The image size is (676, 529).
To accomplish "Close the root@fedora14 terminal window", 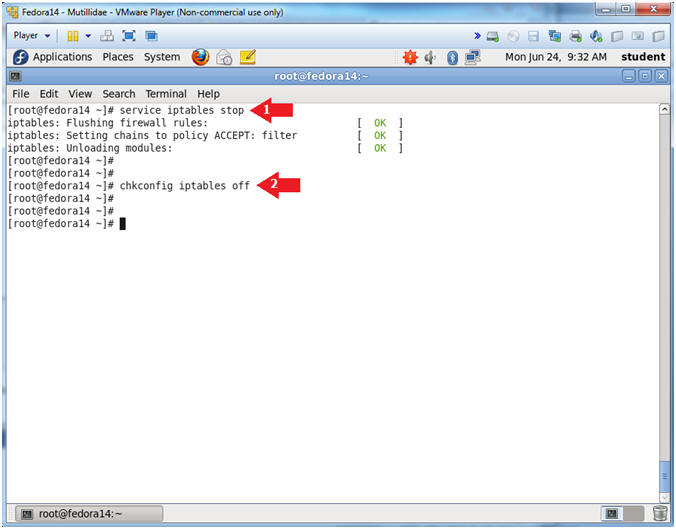I will tap(661, 76).
